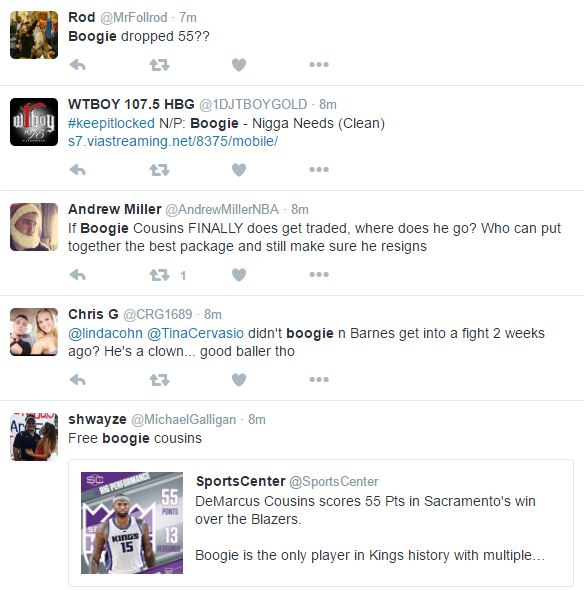The height and width of the screenshot is (590, 584).
Task: Reply to Rod's "Boogie dropped 55" tweet
Action: pos(78,65)
